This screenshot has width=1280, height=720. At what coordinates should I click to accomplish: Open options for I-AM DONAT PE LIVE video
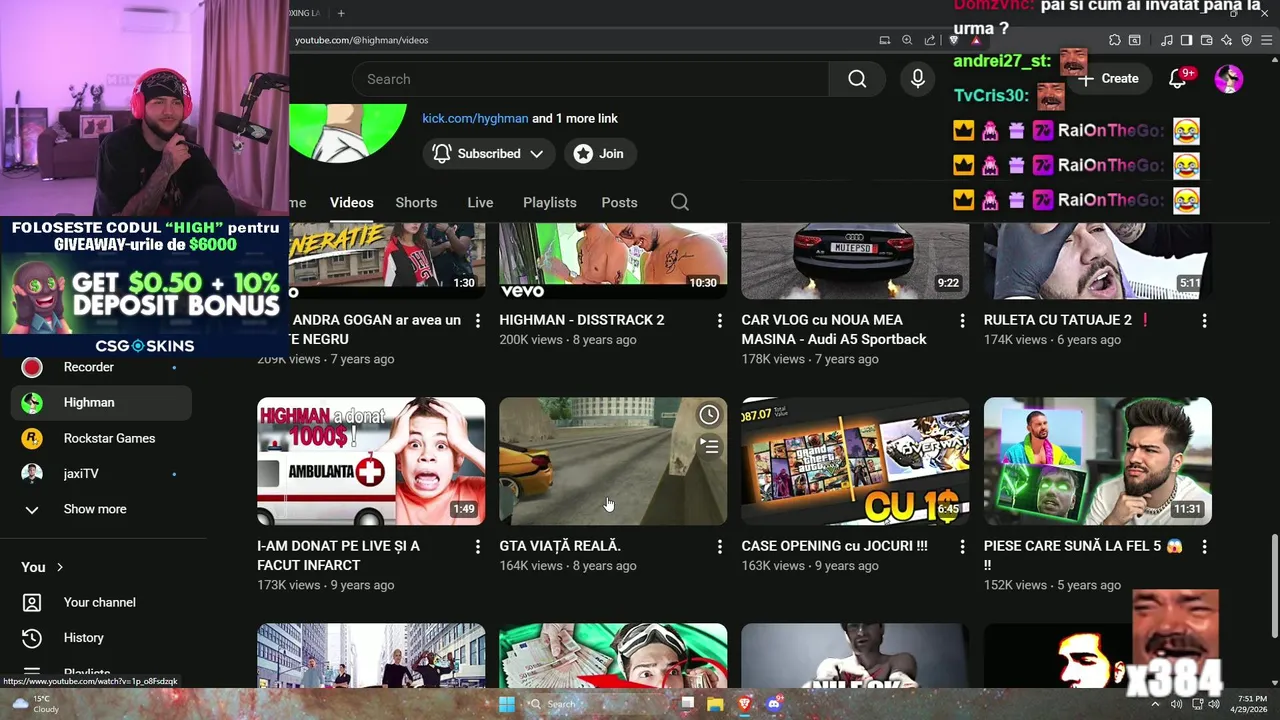click(477, 547)
